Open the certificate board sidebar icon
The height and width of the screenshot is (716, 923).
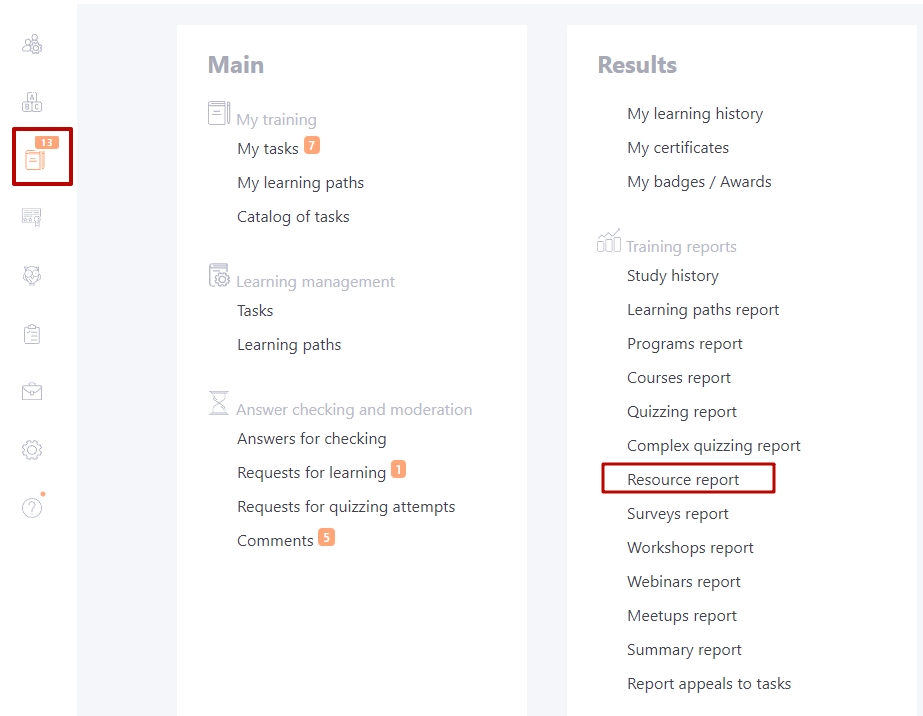click(x=32, y=217)
